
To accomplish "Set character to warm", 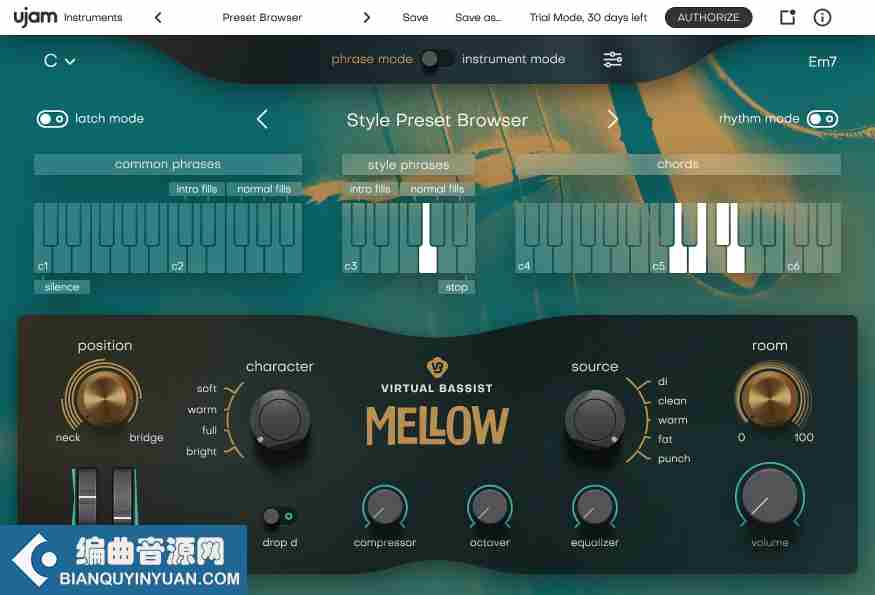I will pos(201,410).
